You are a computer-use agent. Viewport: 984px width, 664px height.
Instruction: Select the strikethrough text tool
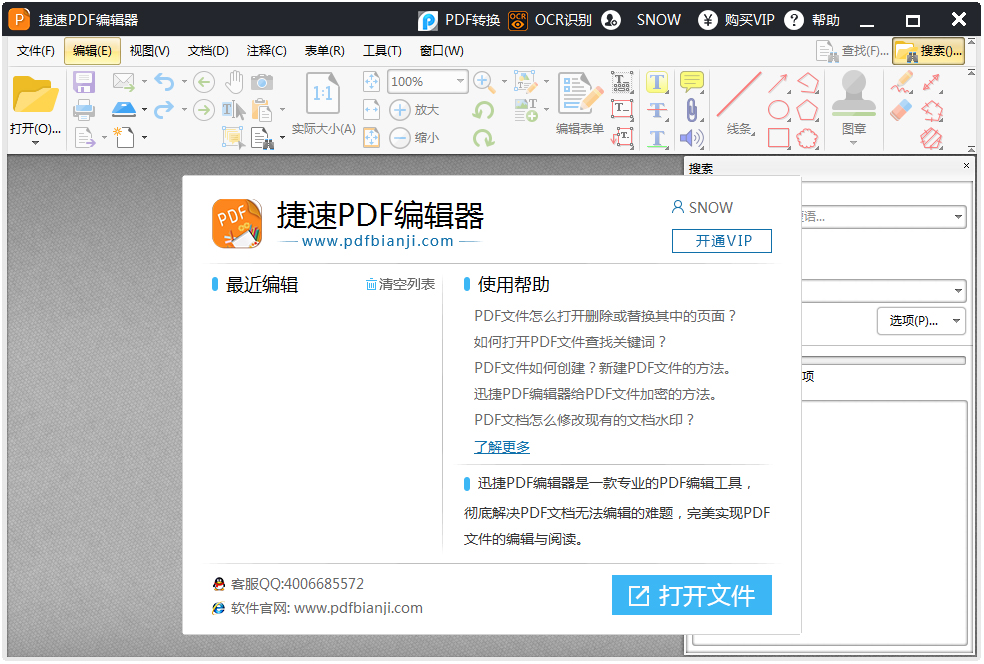pos(657,110)
